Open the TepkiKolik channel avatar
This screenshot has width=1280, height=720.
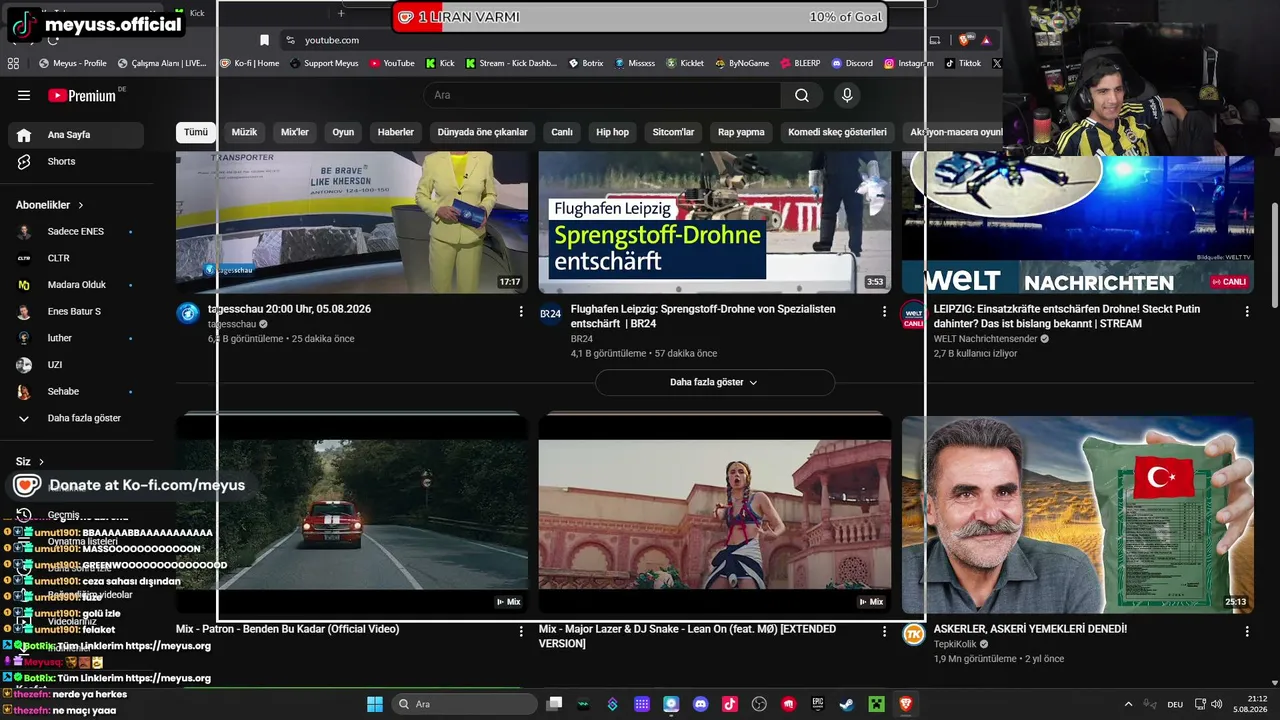click(x=914, y=634)
